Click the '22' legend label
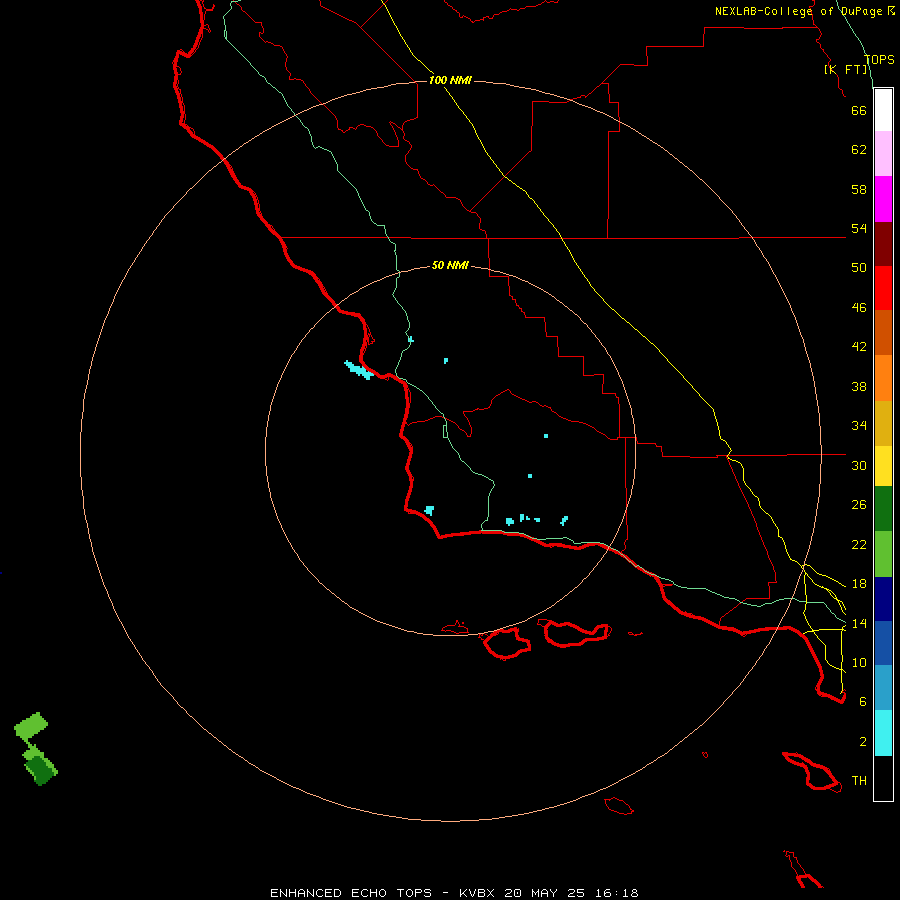 [859, 544]
